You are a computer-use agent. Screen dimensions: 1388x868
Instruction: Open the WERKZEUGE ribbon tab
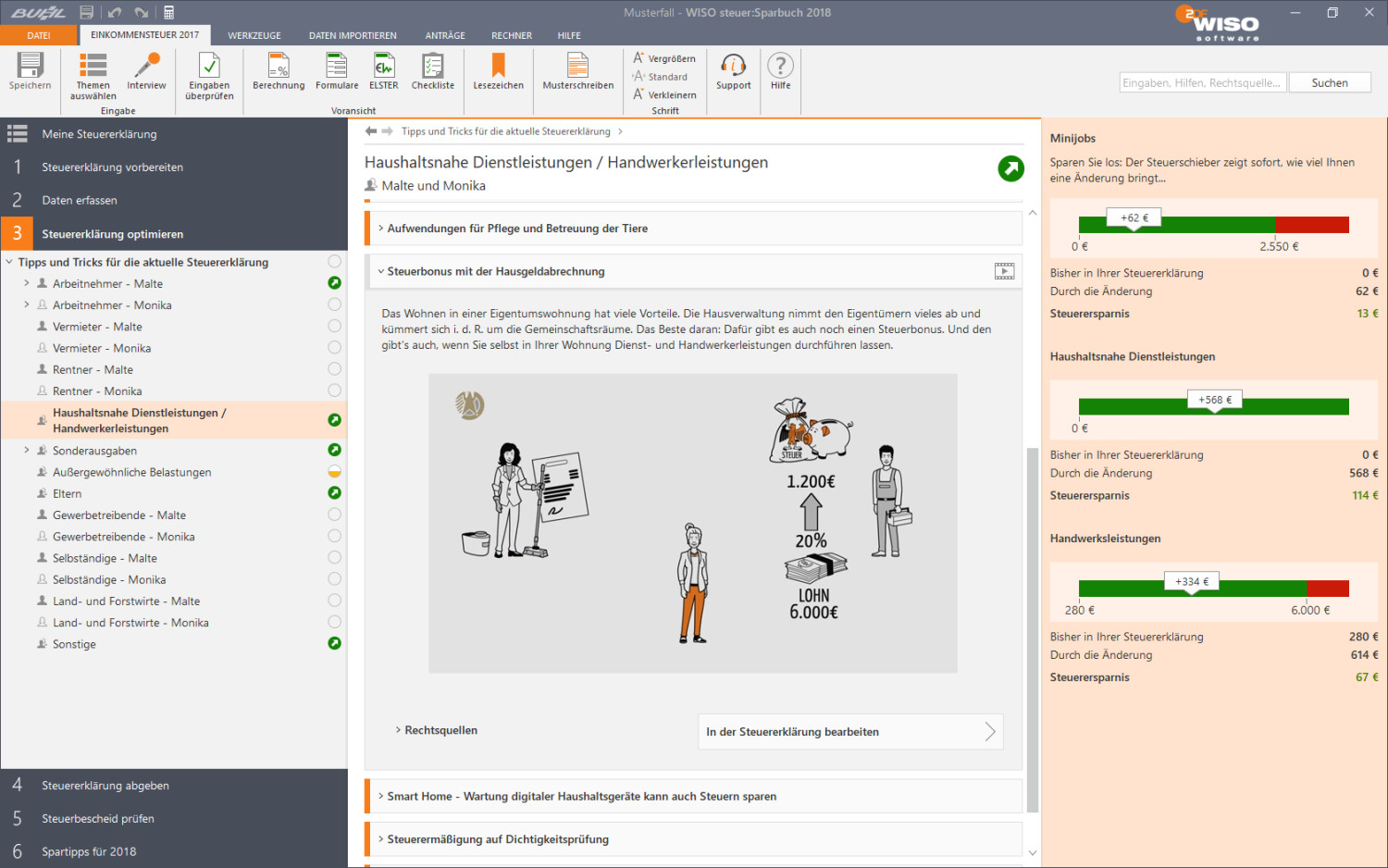tap(254, 36)
